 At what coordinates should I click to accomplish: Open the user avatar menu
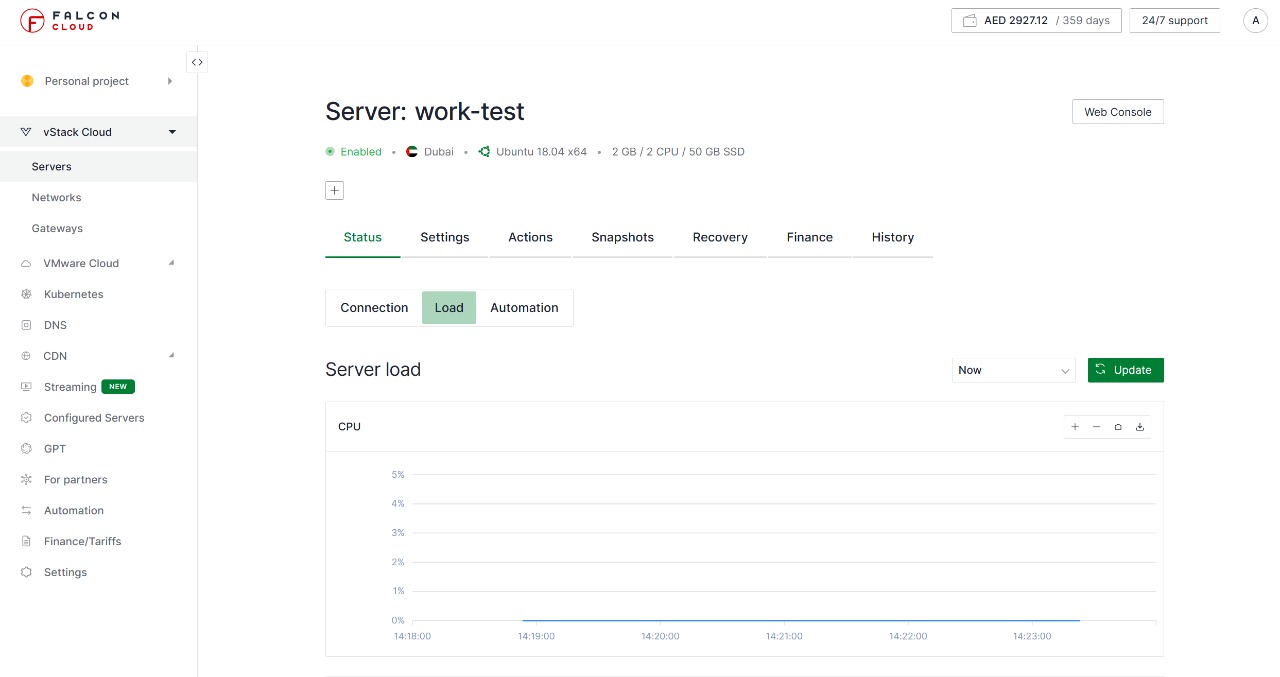(x=1255, y=20)
